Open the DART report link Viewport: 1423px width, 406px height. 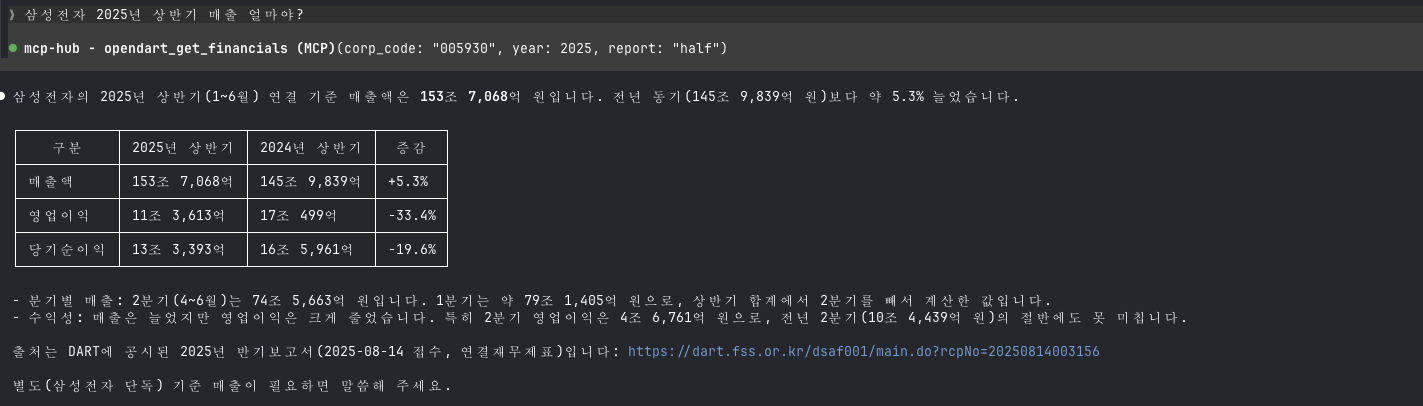point(864,352)
